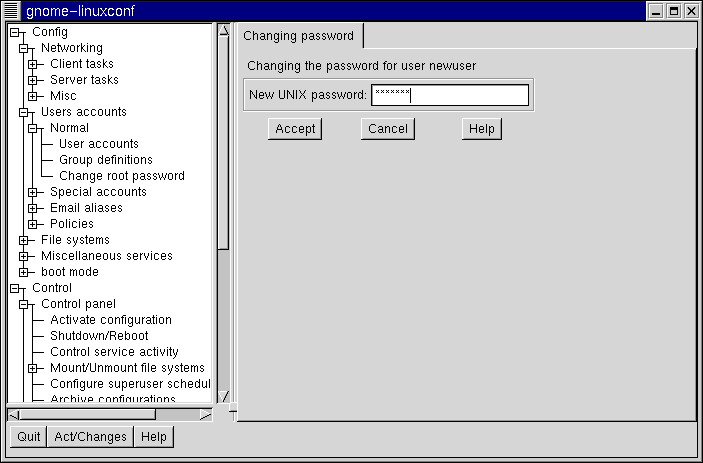703x463 pixels.
Task: Expand the Special accounts node
Action: point(33,192)
